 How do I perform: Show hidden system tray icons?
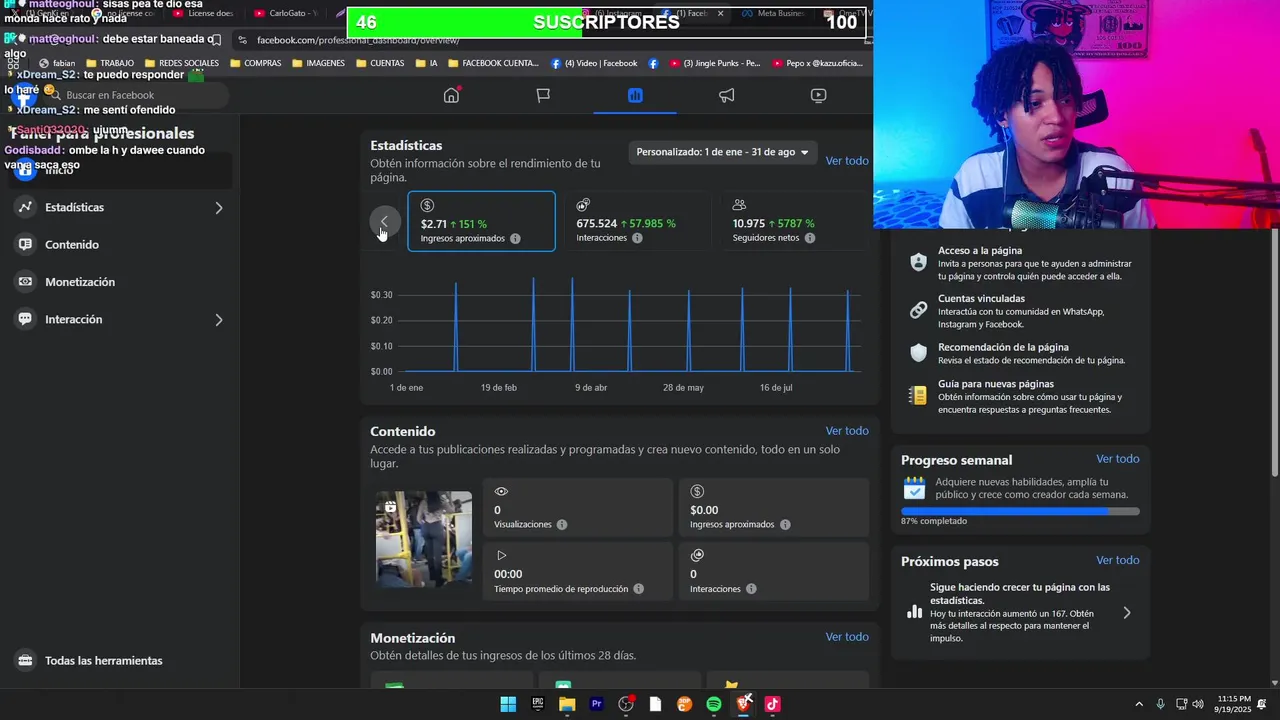(x=1139, y=704)
